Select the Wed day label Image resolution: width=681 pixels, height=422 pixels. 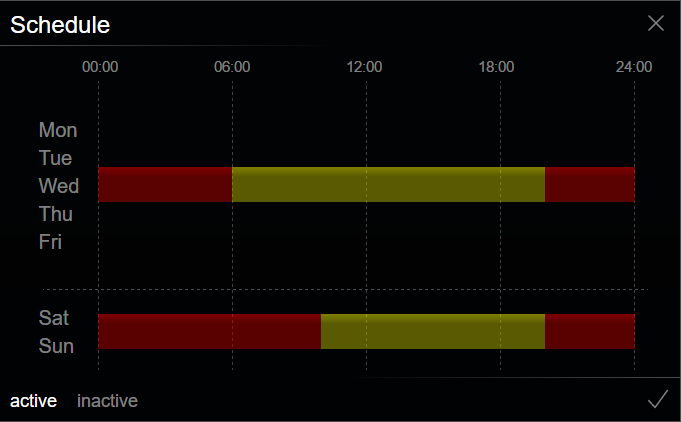[59, 186]
